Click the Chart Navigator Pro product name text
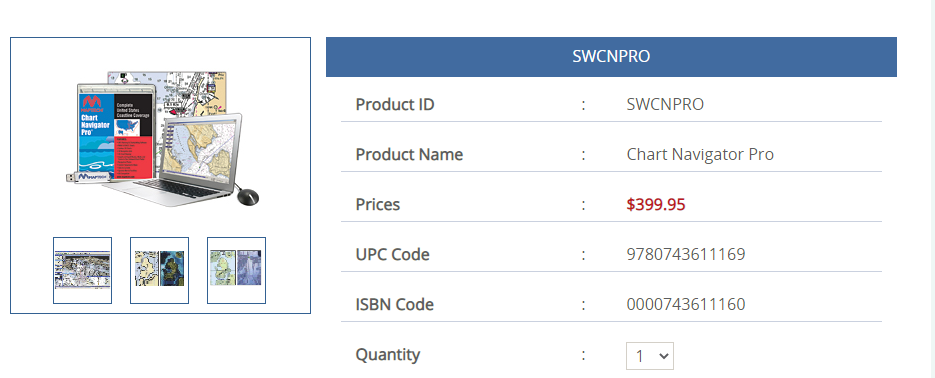The image size is (935, 378). coord(700,154)
